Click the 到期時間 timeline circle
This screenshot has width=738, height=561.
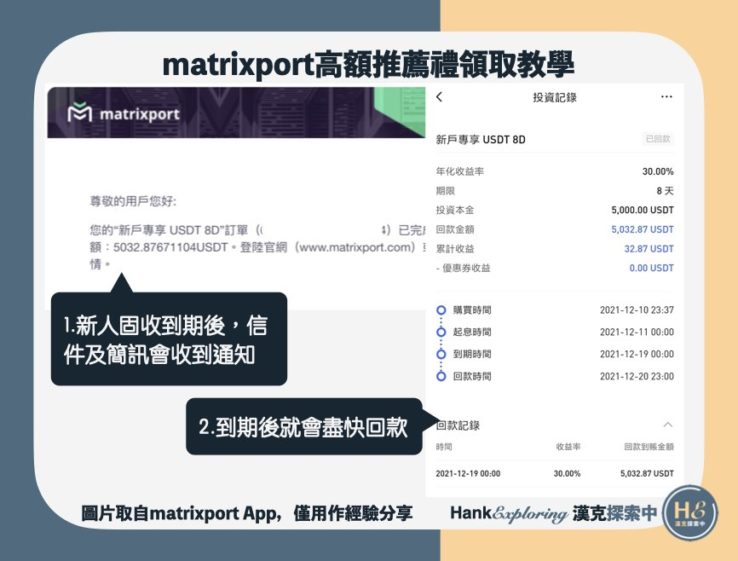(x=441, y=354)
